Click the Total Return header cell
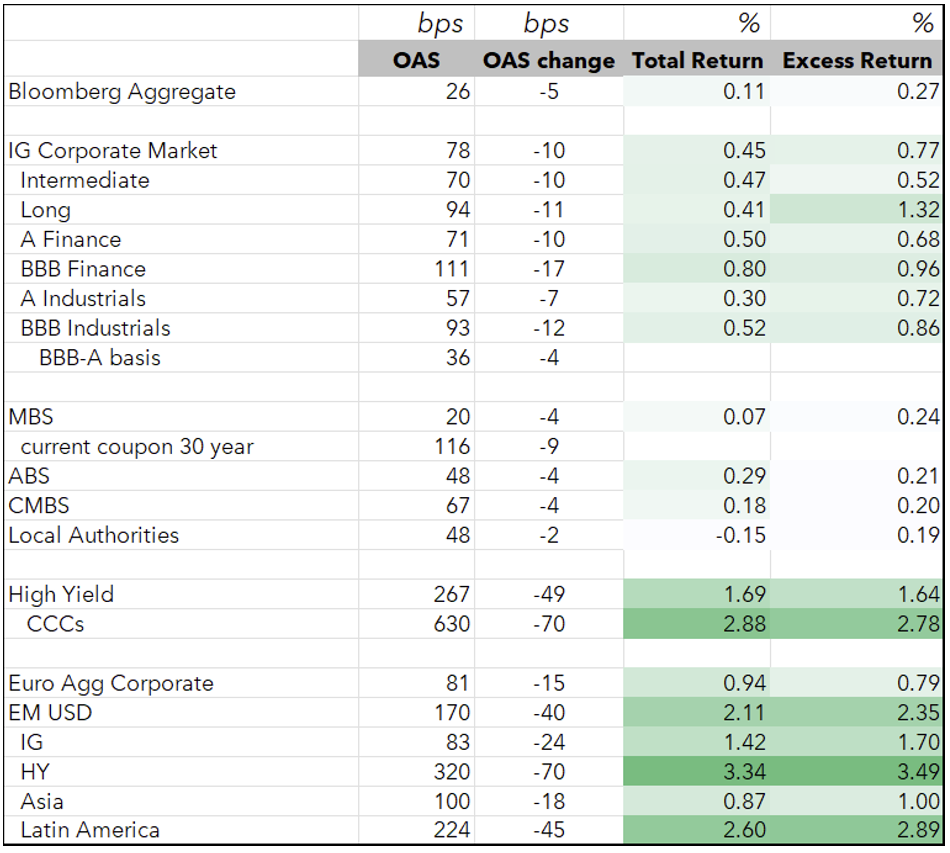 point(697,60)
